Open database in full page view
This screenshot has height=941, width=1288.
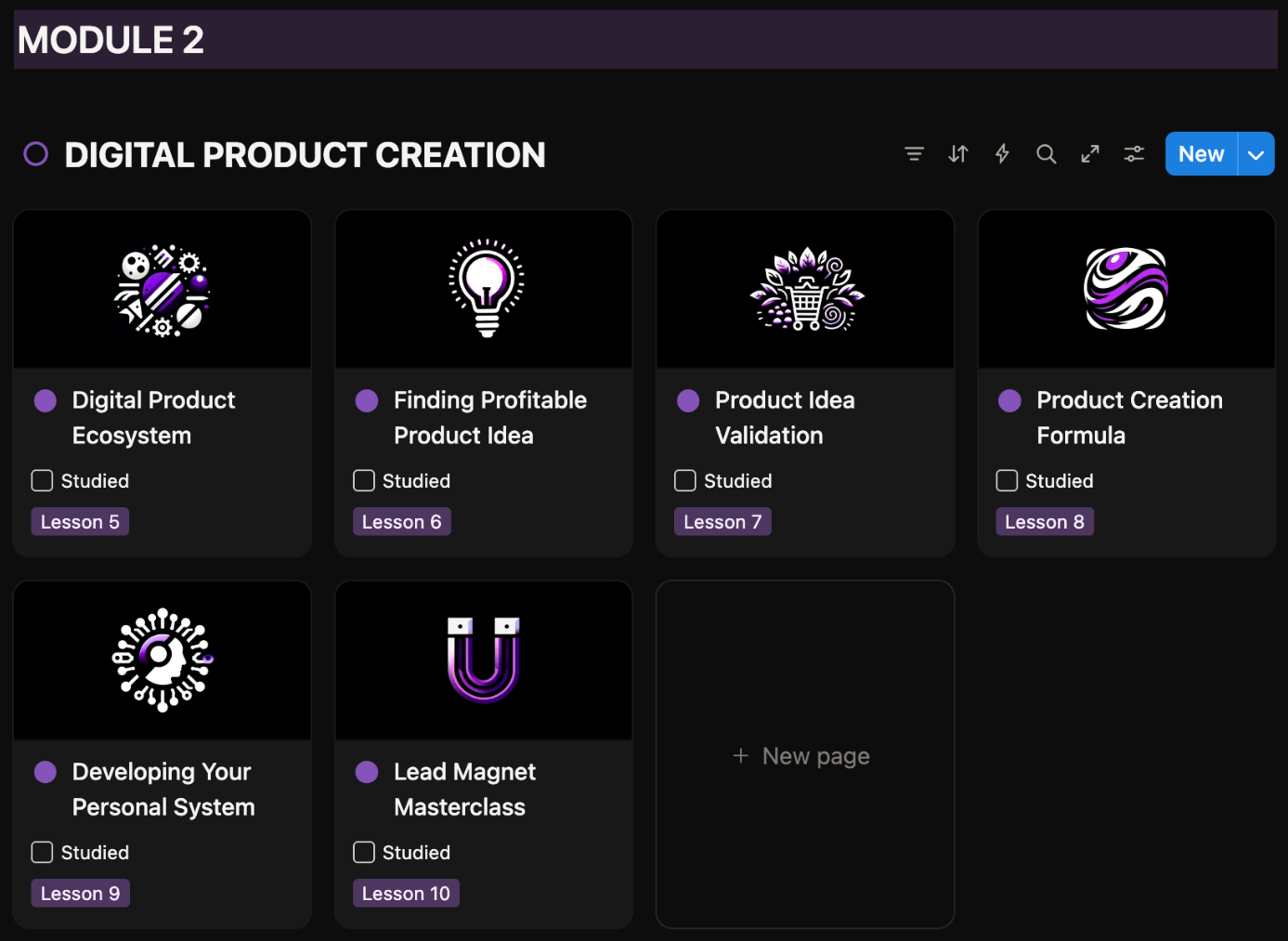1090,154
